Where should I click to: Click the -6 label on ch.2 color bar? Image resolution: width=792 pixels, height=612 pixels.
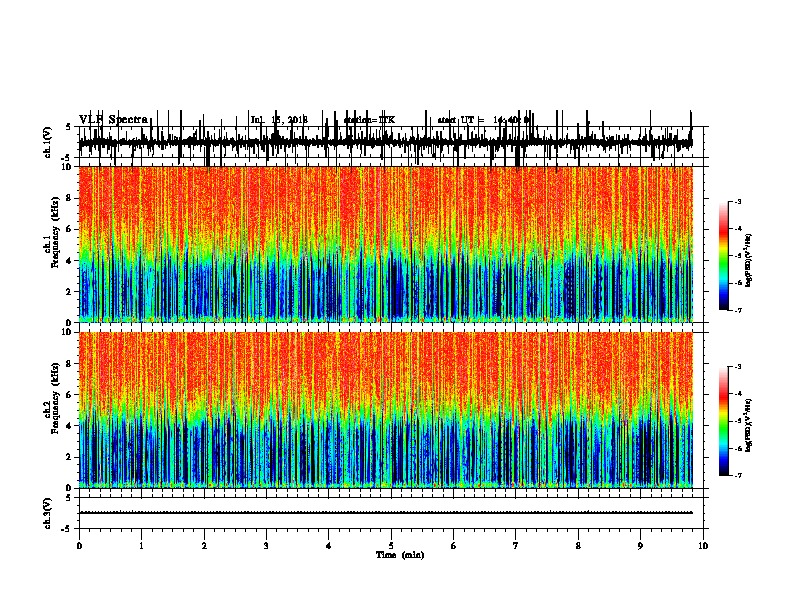click(x=738, y=448)
